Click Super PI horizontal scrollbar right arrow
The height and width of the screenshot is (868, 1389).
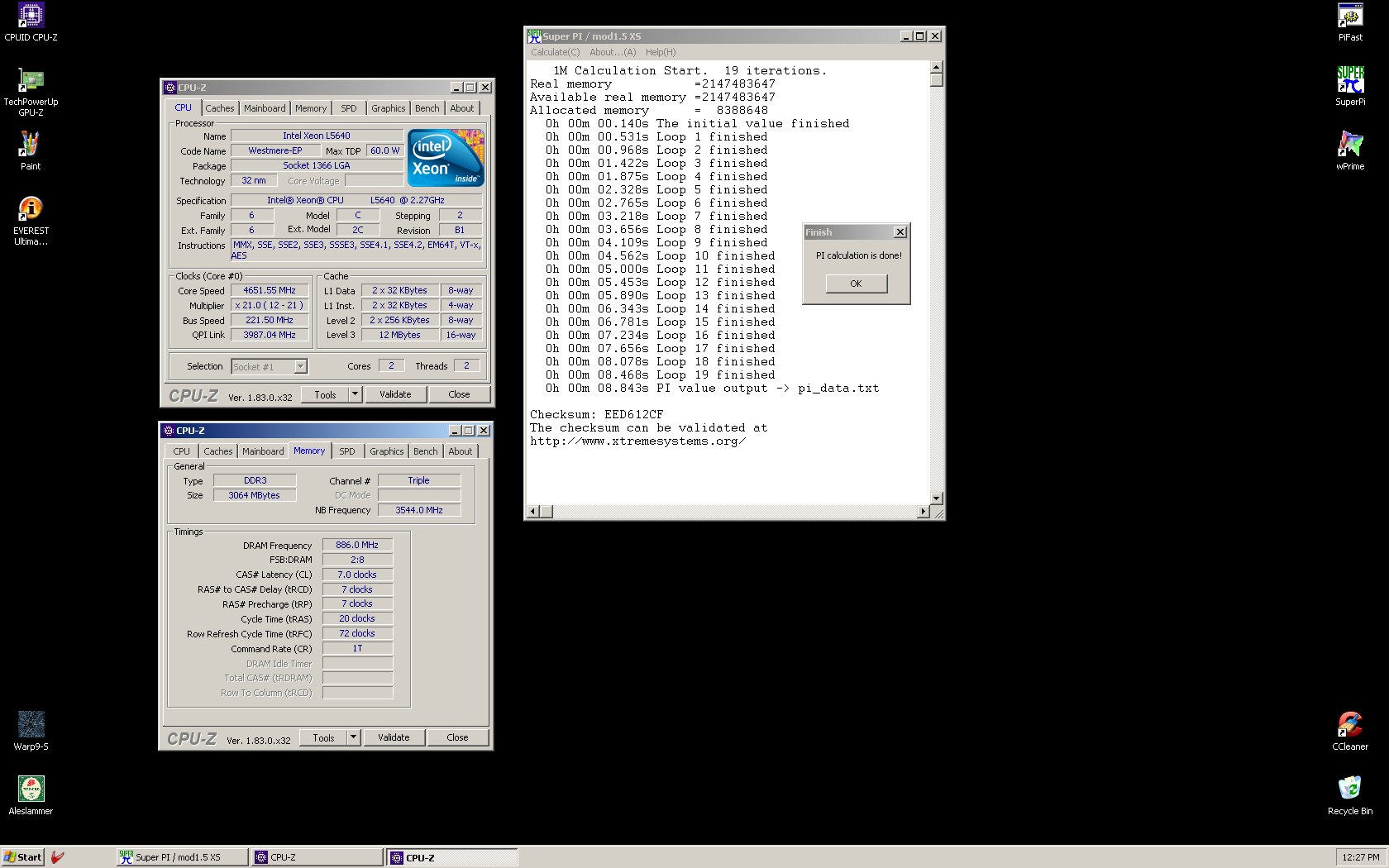[924, 512]
